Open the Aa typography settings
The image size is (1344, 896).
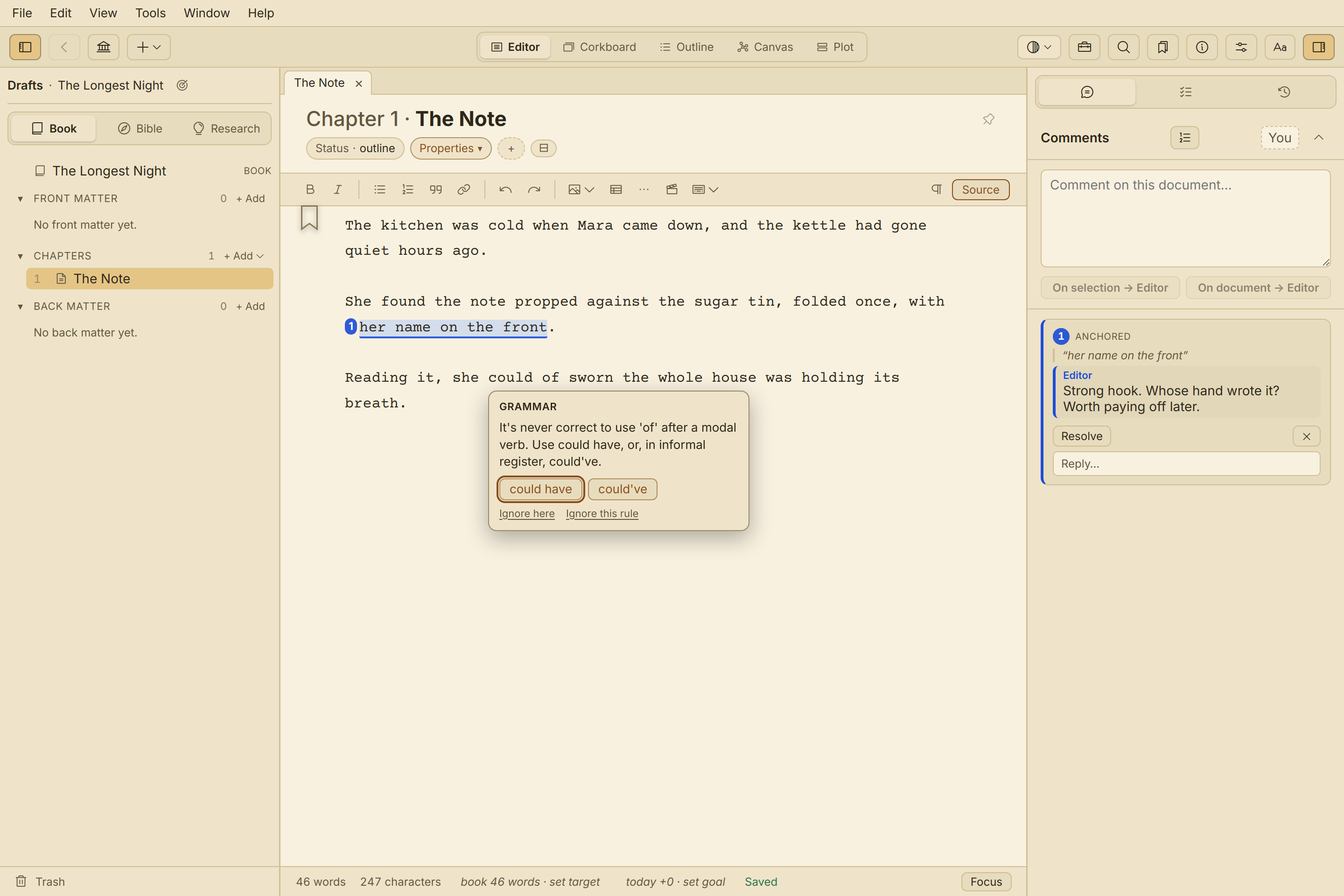pos(1280,47)
